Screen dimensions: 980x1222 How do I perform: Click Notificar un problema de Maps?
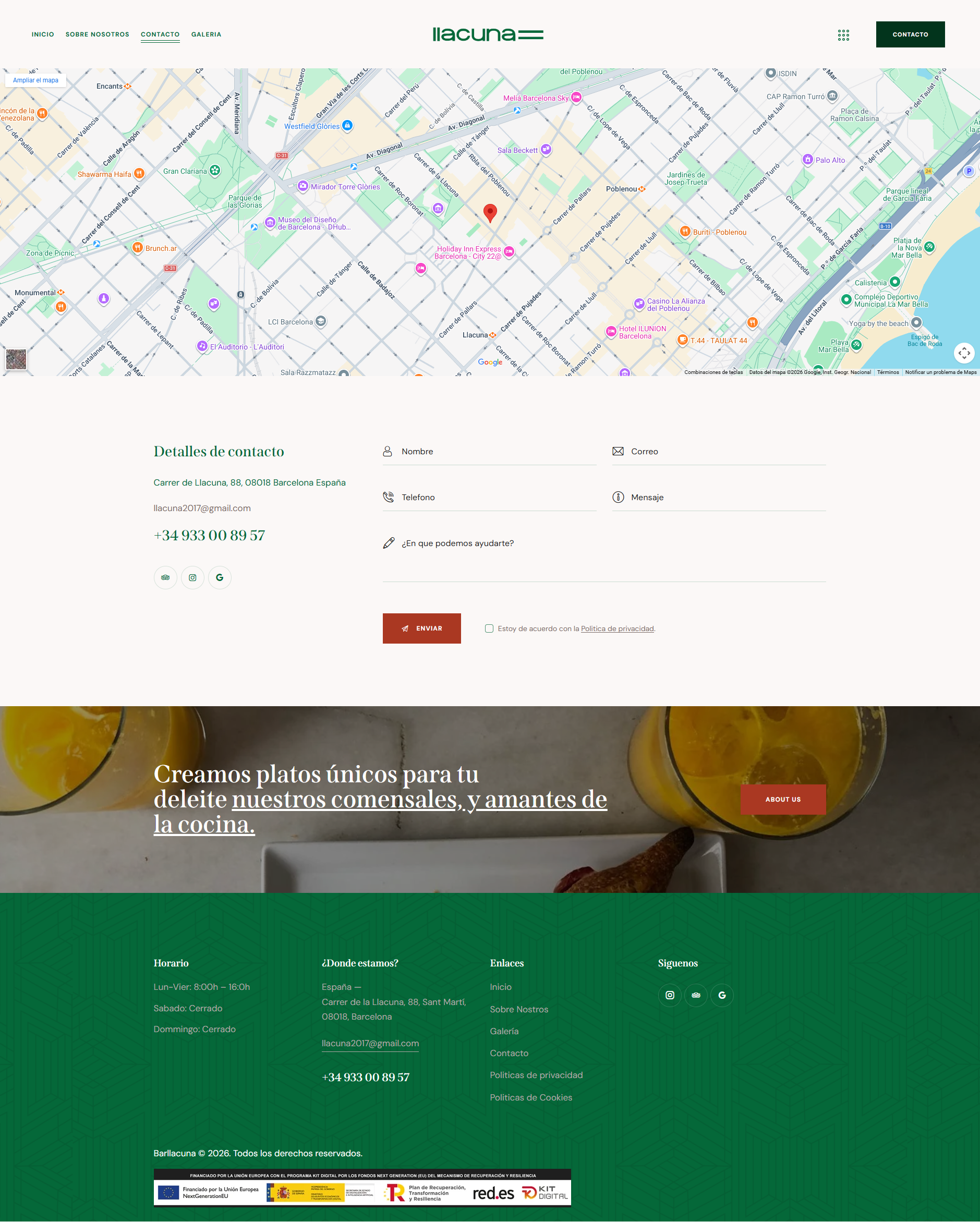tap(941, 372)
